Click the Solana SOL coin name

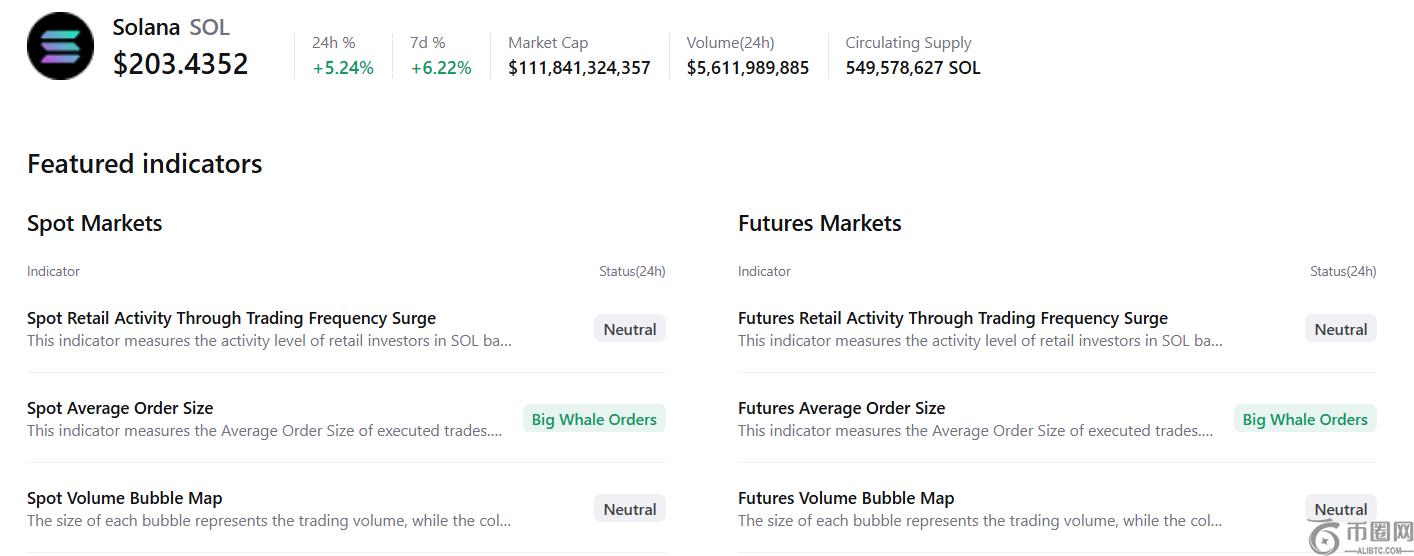[x=170, y=27]
